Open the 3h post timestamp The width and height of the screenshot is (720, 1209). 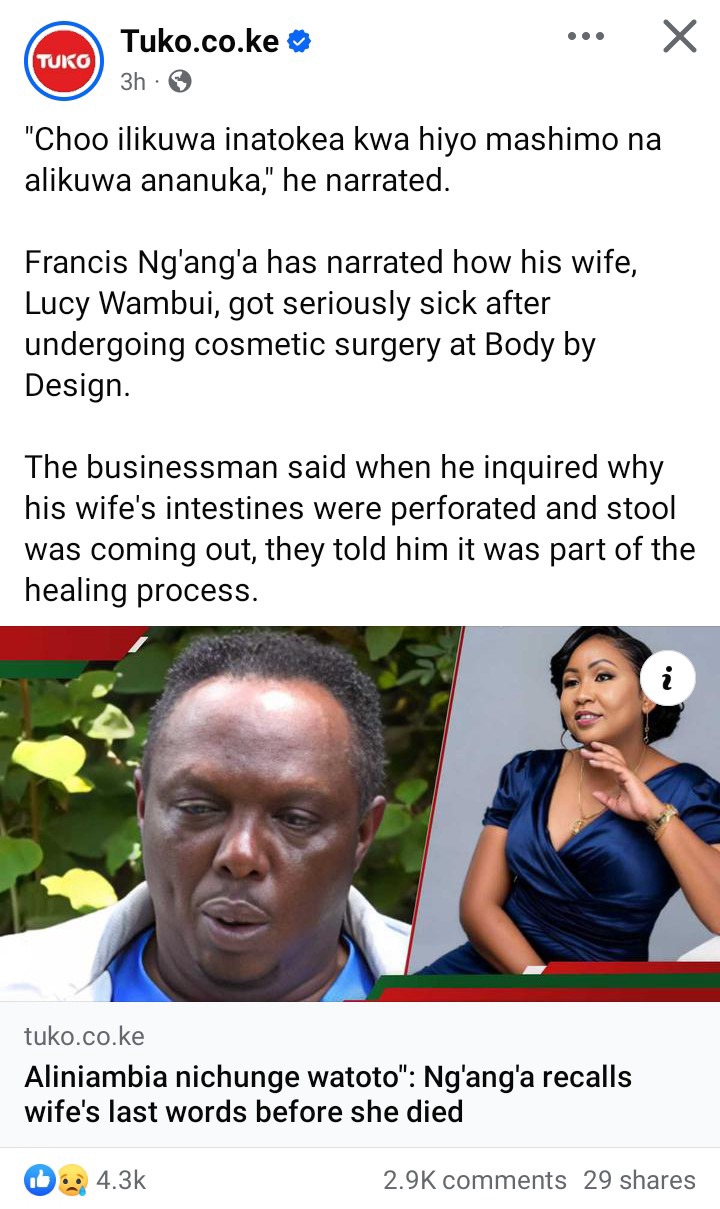click(133, 82)
